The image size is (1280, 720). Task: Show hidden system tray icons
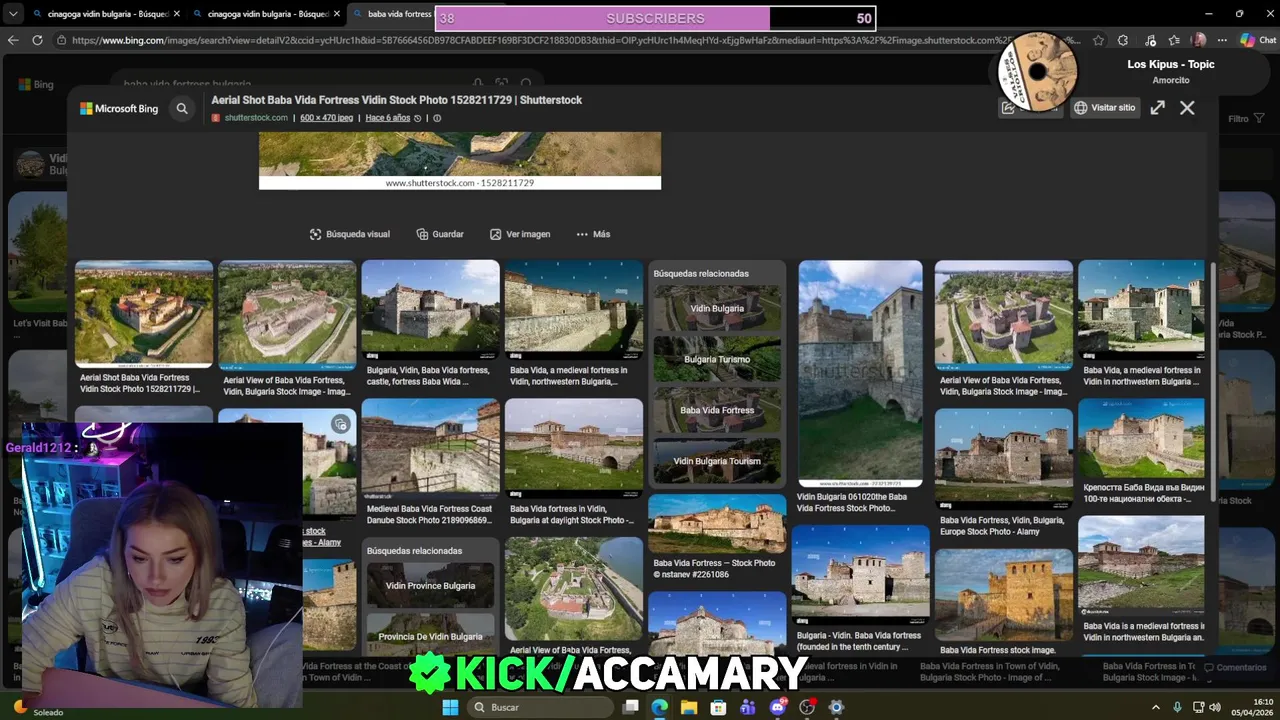pos(1155,707)
